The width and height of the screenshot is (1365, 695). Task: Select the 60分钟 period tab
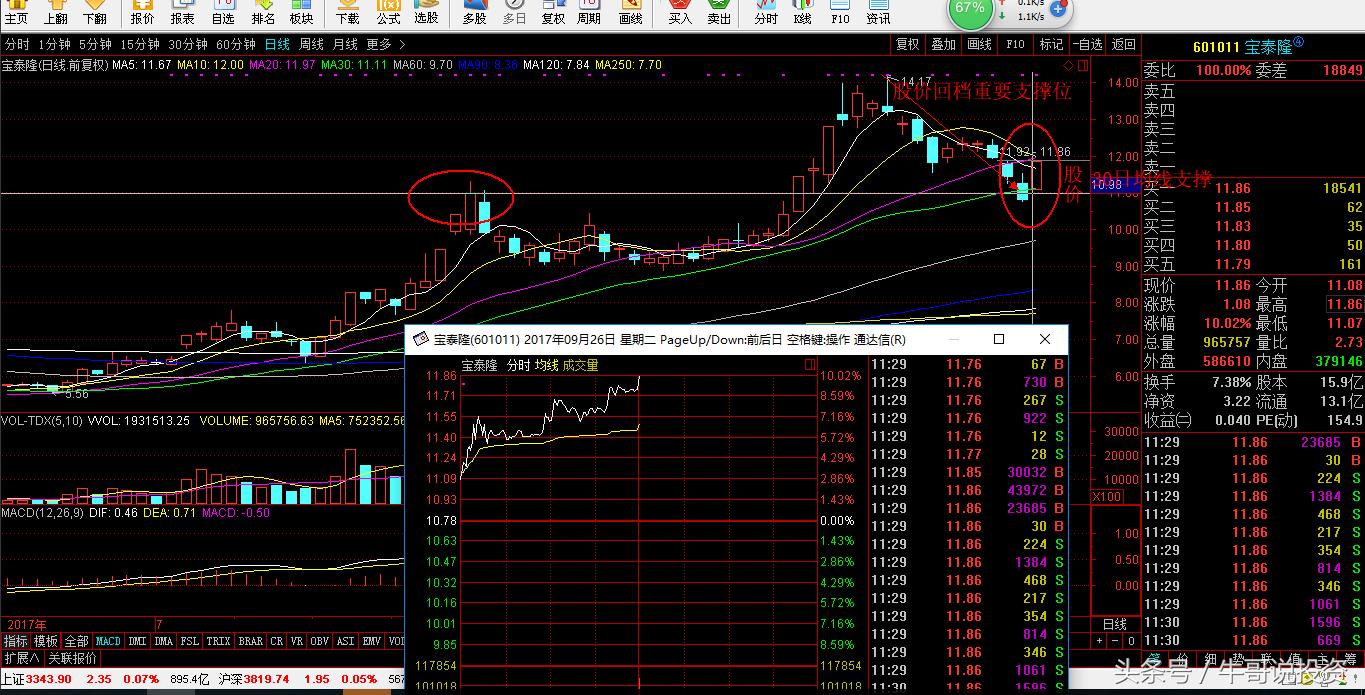point(236,44)
